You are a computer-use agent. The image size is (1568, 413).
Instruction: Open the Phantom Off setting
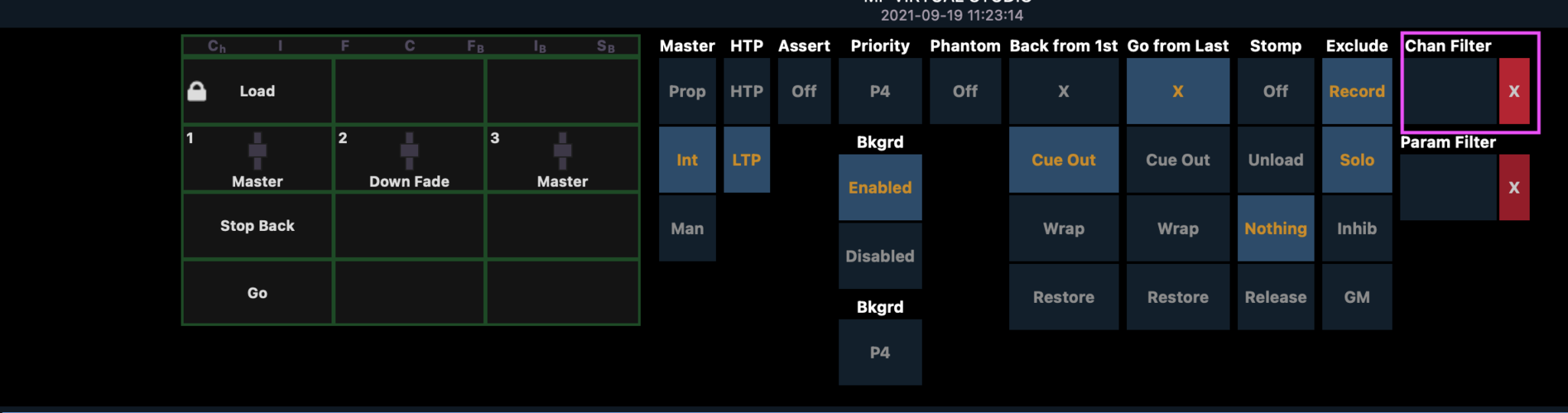(x=965, y=92)
